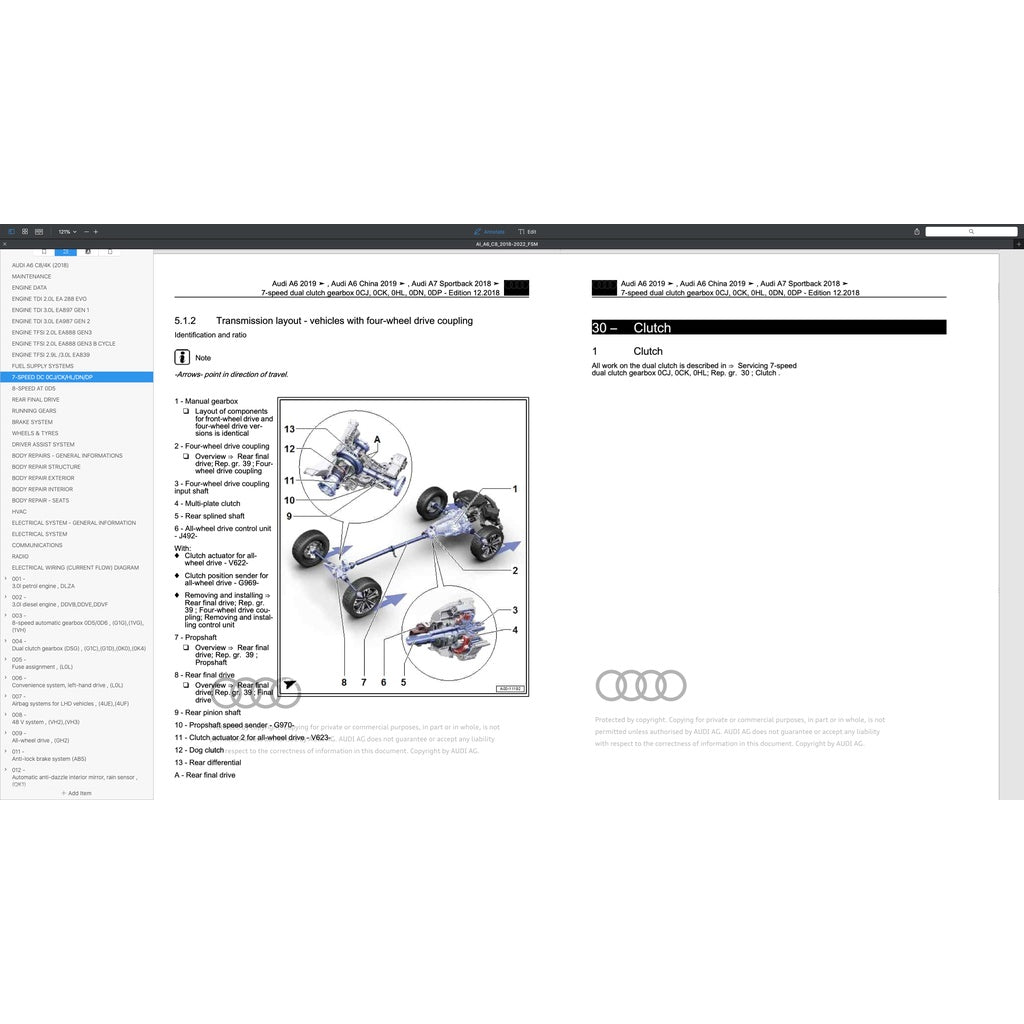Click the zoom out minus icon

(86, 231)
